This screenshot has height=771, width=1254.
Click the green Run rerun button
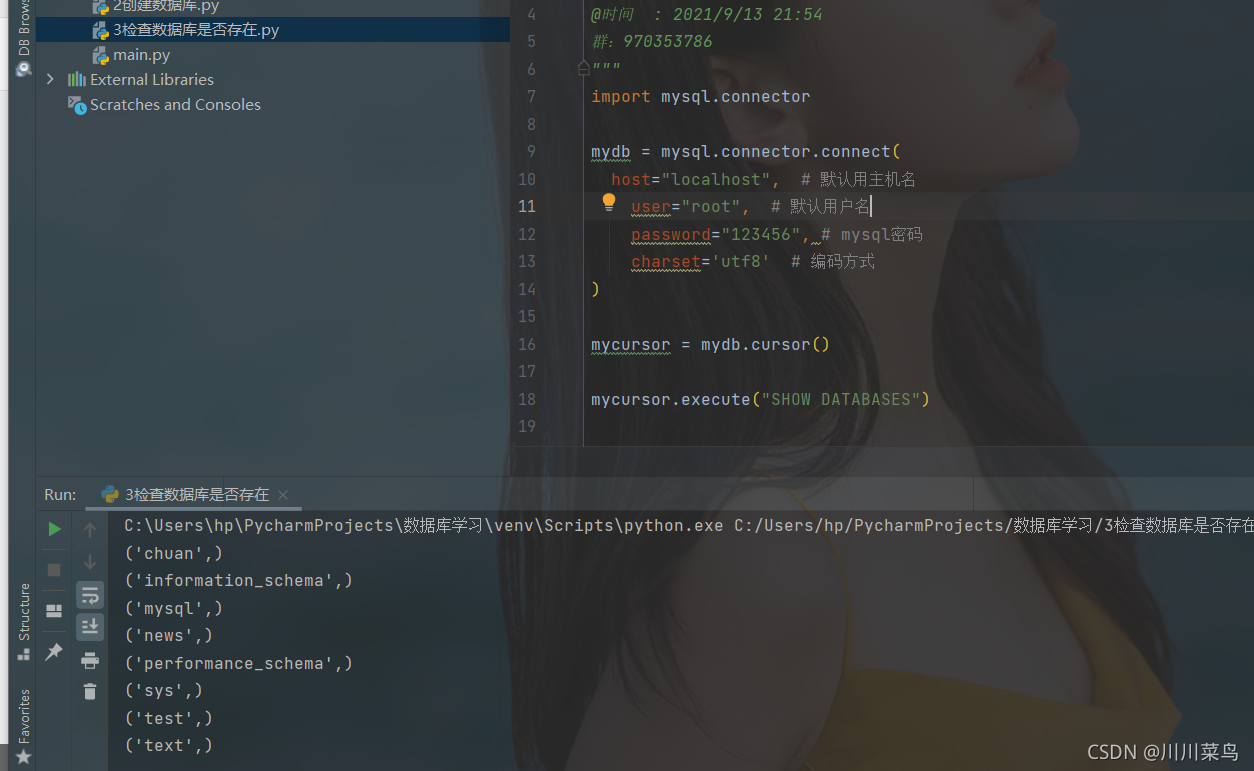tap(55, 529)
